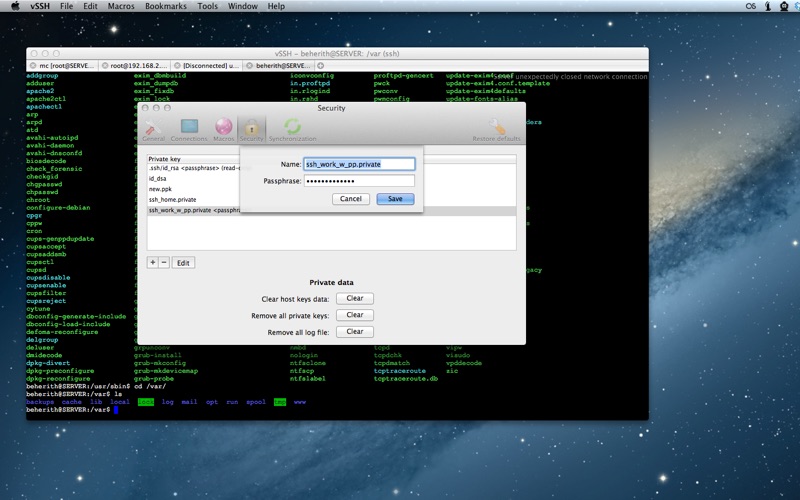800x500 pixels.
Task: Switch to the [Disconnected] tab
Action: point(210,65)
